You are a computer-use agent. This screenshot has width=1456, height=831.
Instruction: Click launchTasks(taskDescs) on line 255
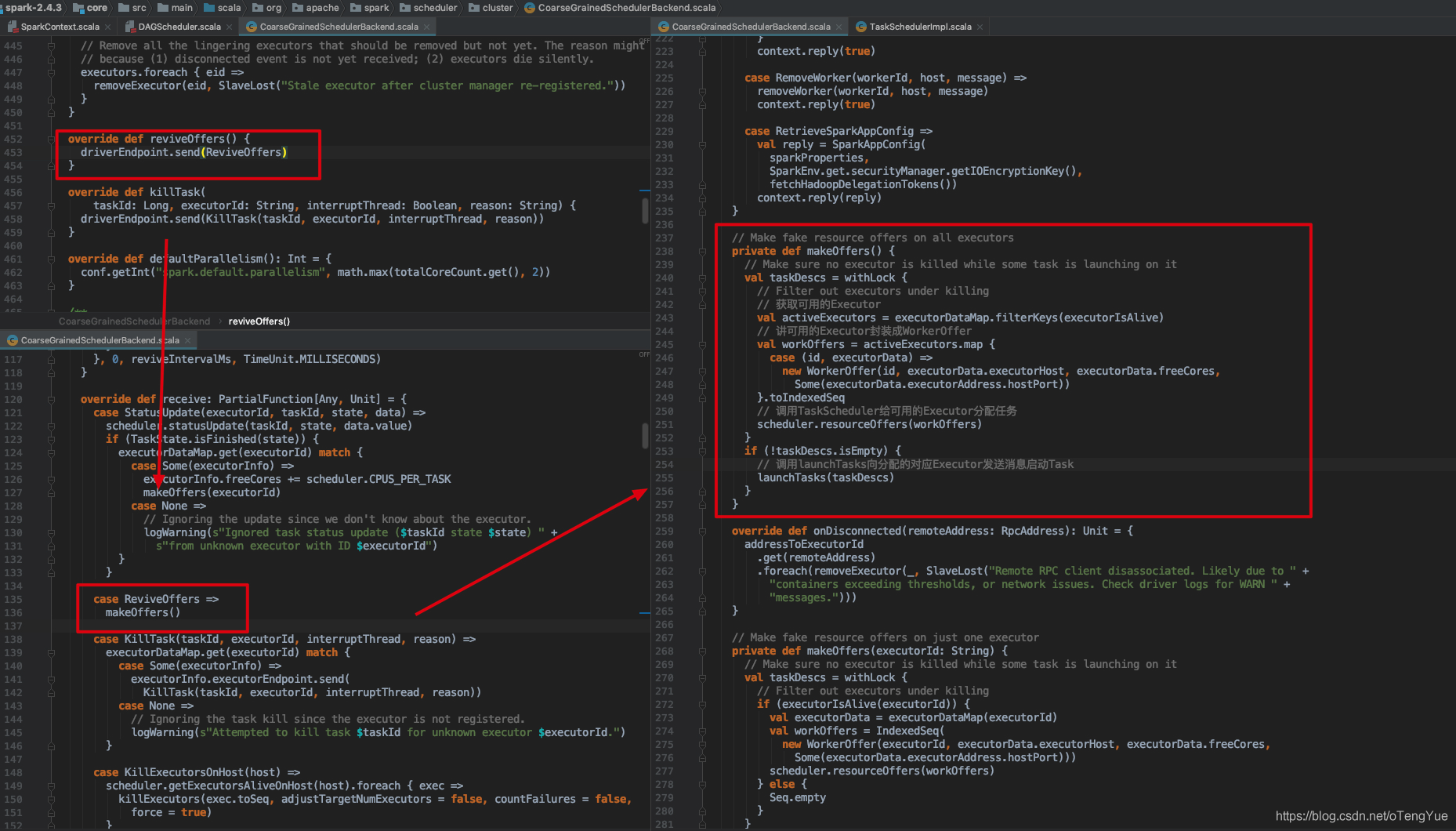(825, 477)
